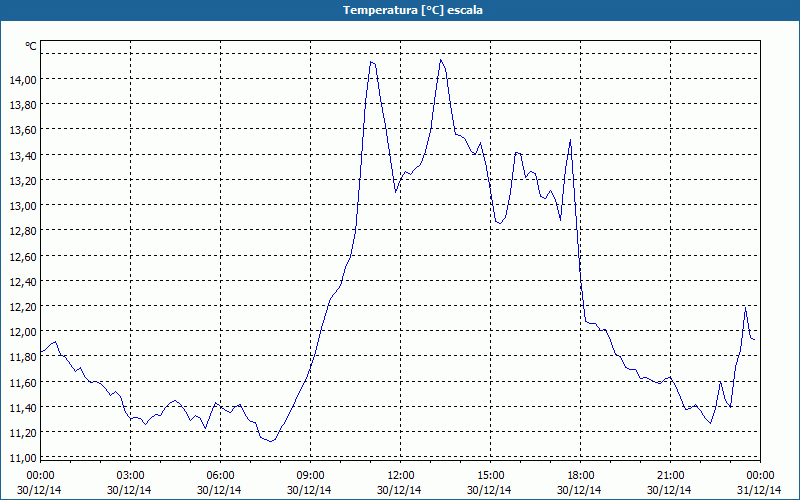This screenshot has width=800, height=500.
Task: Select the 12:00 time tick label
Action: point(401,476)
